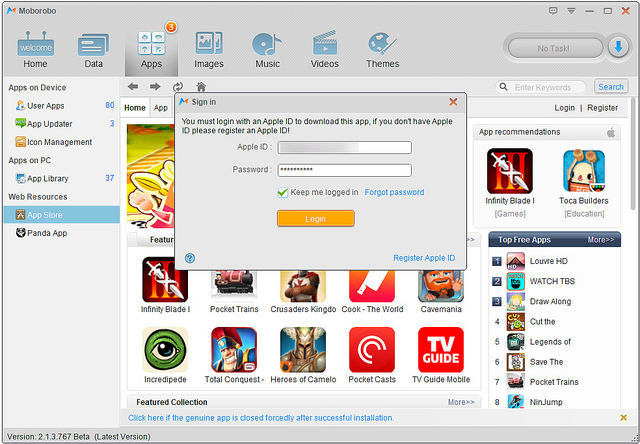Open the Home welcome section
This screenshot has width=640, height=444.
35,51
